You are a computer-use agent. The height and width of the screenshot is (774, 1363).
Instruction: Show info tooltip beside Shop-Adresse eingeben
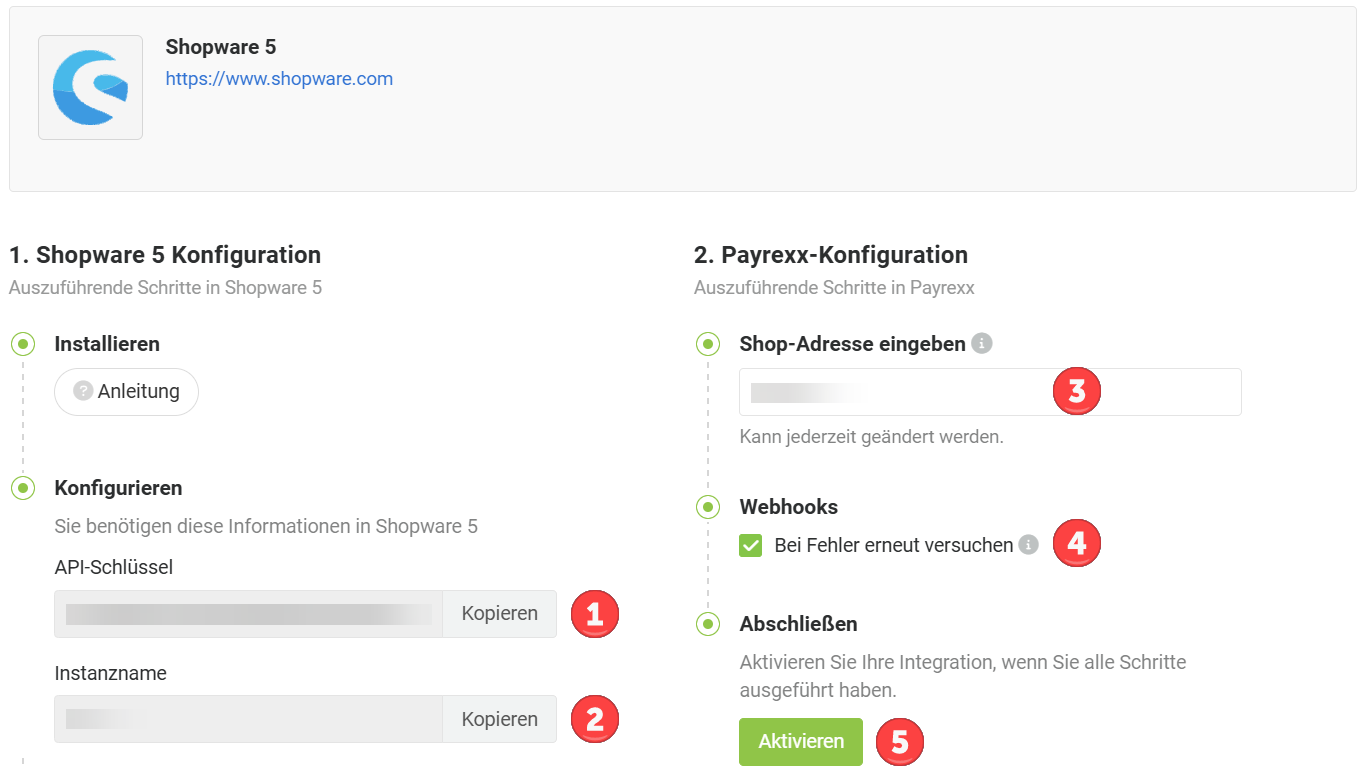click(982, 344)
